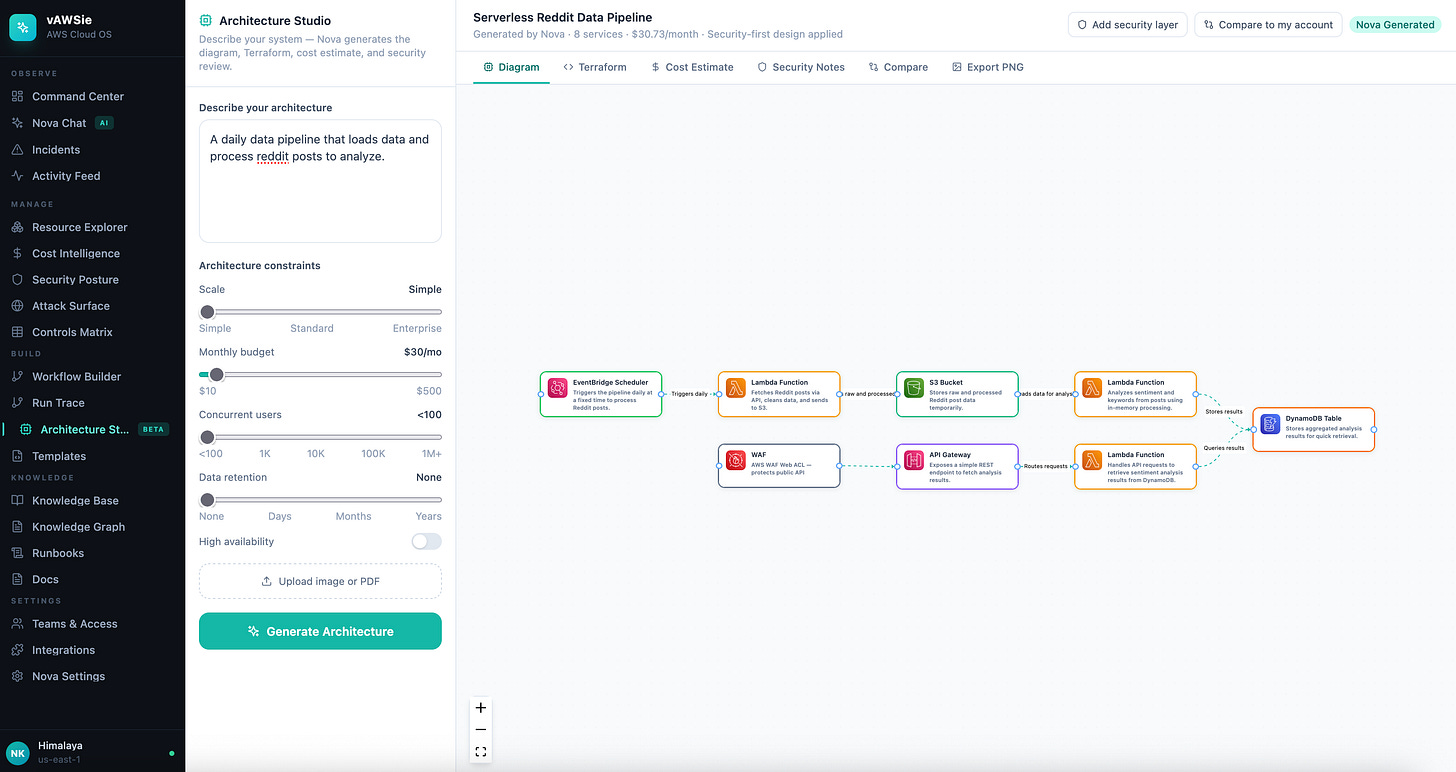Click the Monthly budget slider handle
Viewport: 1456px width, 772px height.
[x=216, y=375]
